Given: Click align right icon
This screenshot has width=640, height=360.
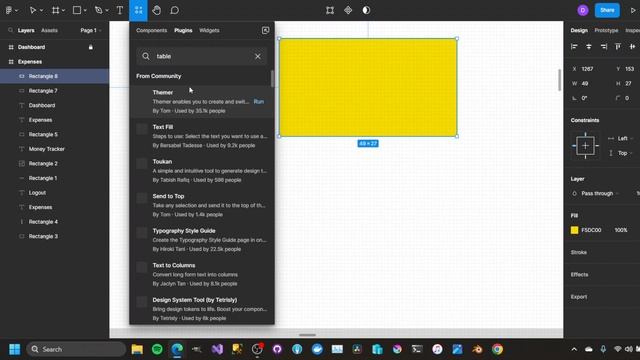Looking at the screenshot, I should 603,47.
